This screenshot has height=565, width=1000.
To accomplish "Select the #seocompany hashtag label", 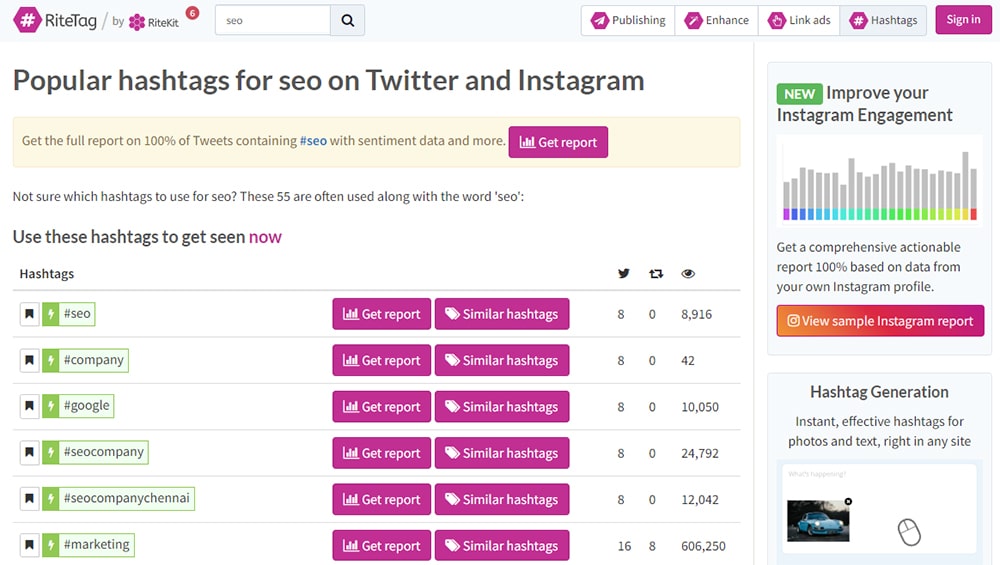I will [104, 453].
